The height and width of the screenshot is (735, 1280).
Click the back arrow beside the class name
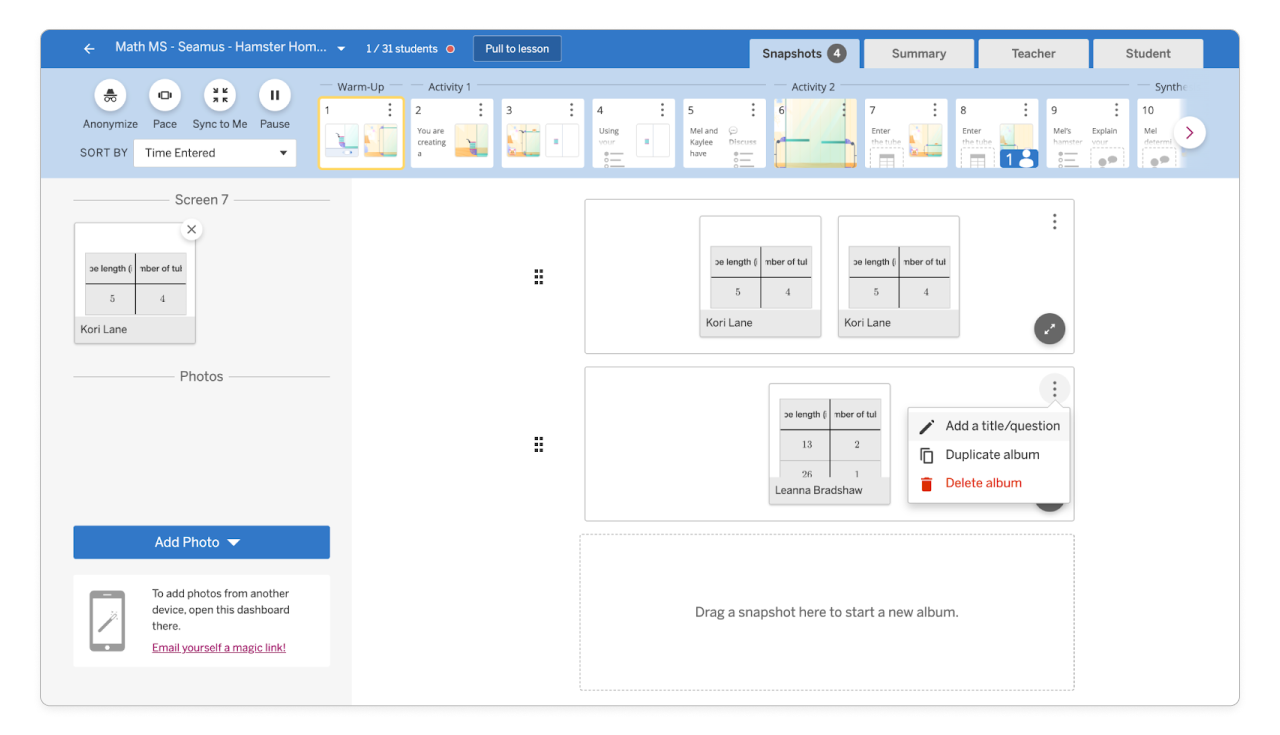click(x=88, y=47)
